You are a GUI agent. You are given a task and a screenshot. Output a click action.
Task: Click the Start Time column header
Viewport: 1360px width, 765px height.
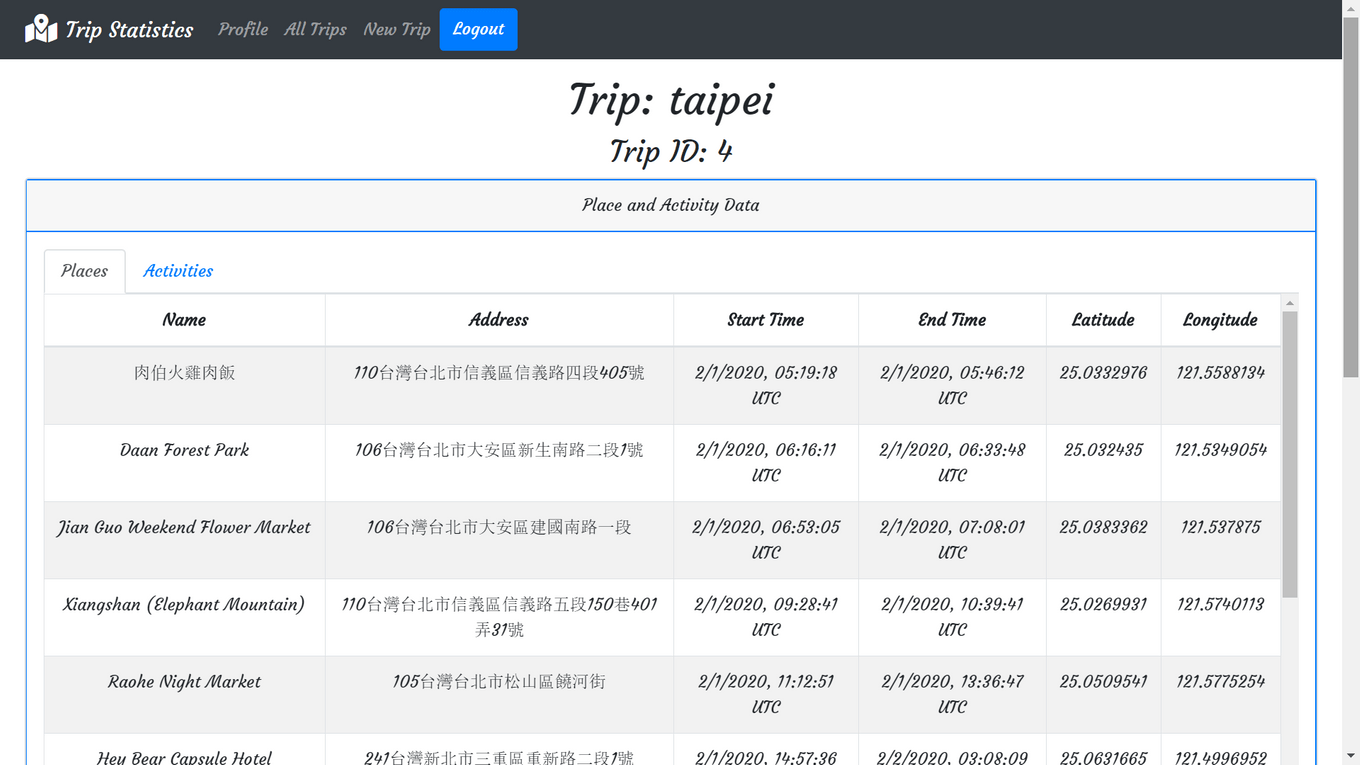766,320
